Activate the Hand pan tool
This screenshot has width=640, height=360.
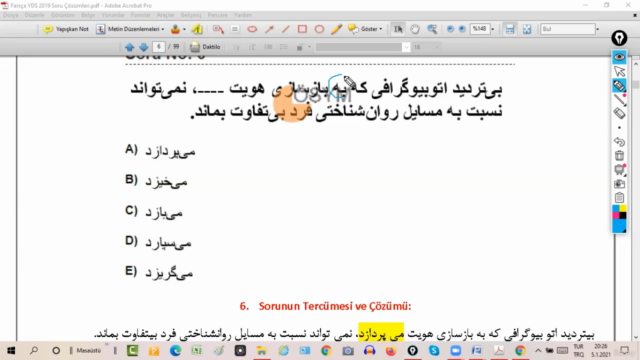tap(415, 29)
